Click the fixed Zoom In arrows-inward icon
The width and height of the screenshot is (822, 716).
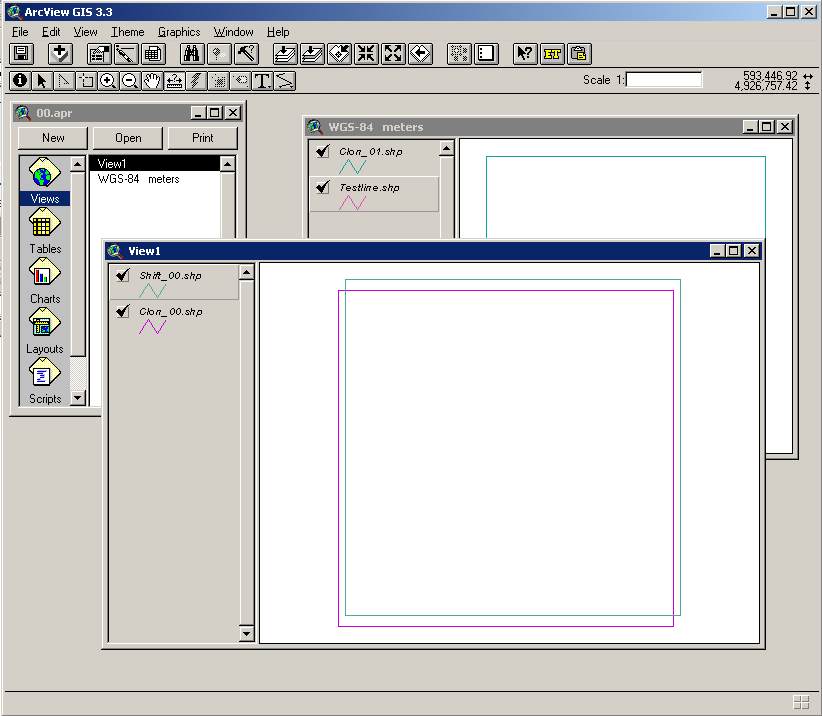pos(366,53)
